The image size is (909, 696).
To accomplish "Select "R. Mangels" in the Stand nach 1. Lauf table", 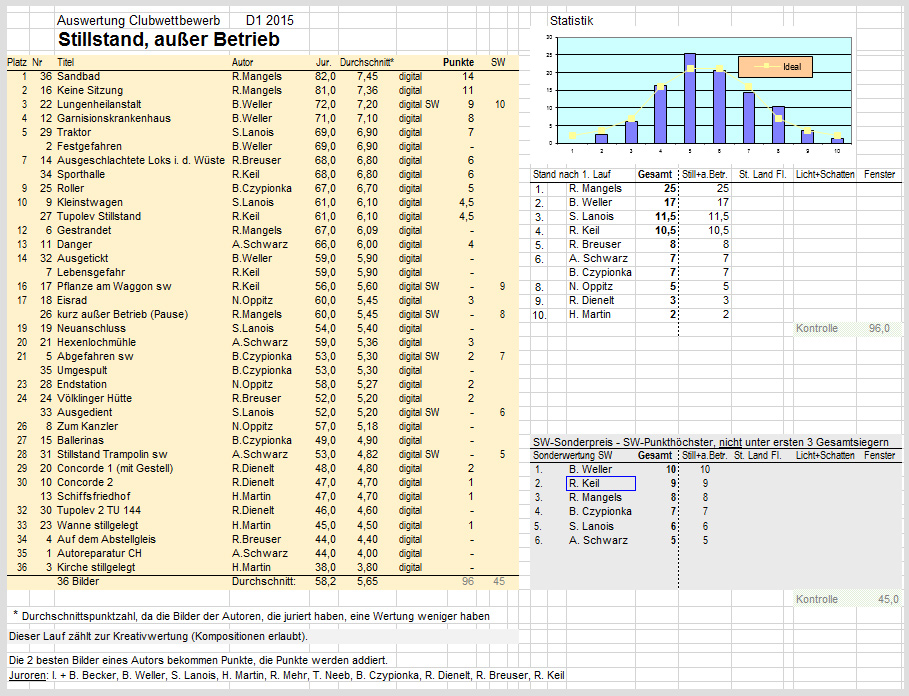I will tap(595, 188).
